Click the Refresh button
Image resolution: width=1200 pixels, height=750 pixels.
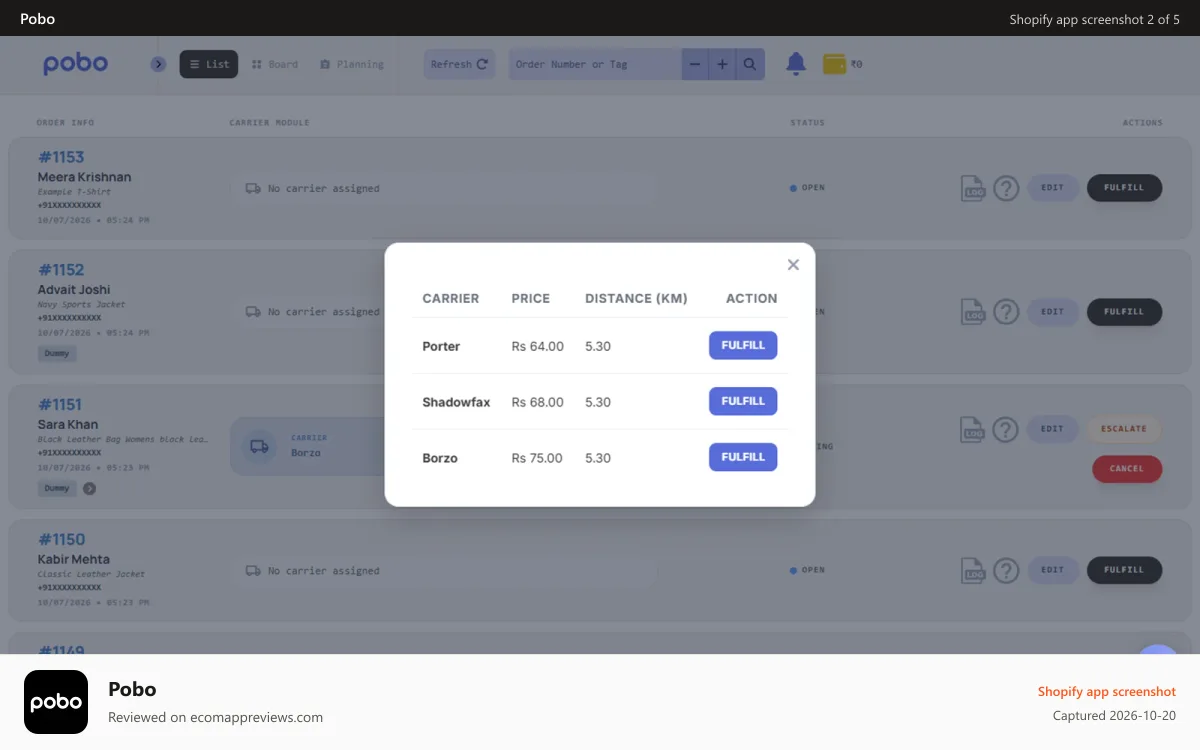click(x=459, y=64)
